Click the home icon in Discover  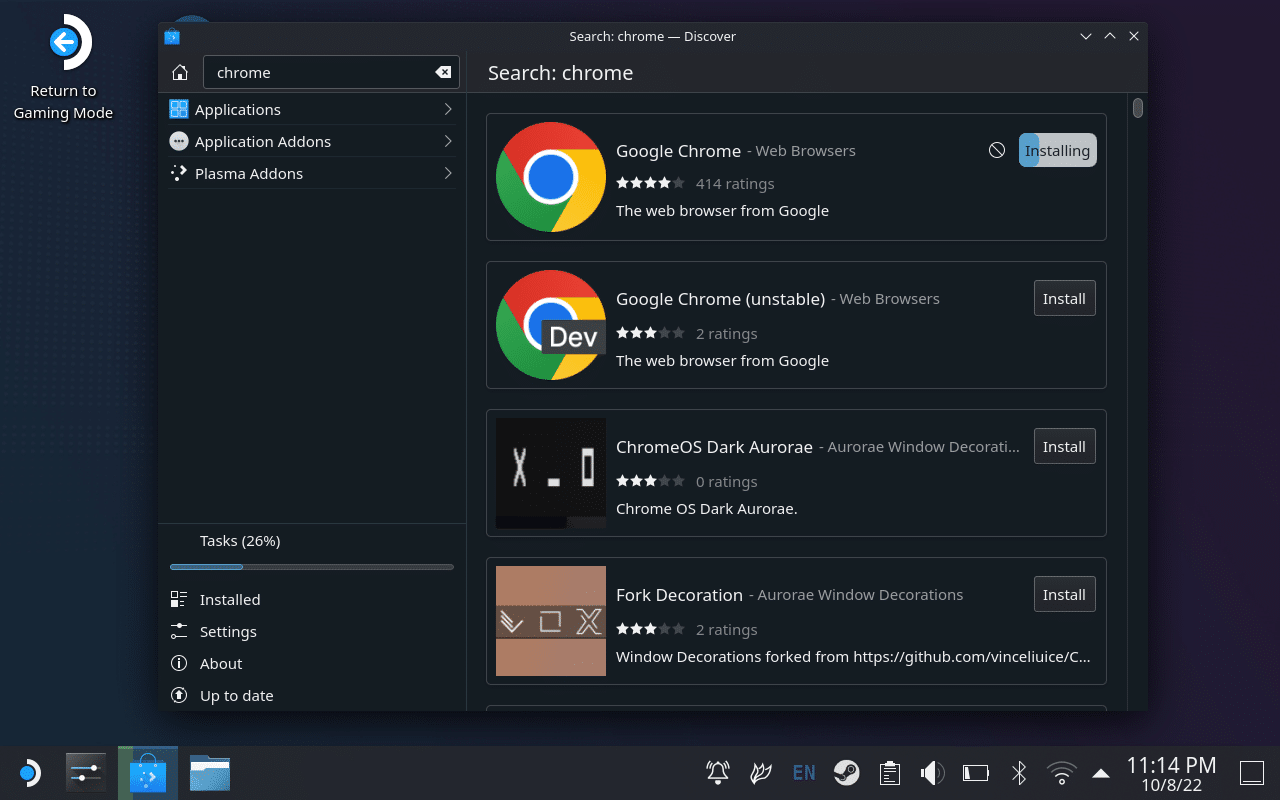click(180, 72)
